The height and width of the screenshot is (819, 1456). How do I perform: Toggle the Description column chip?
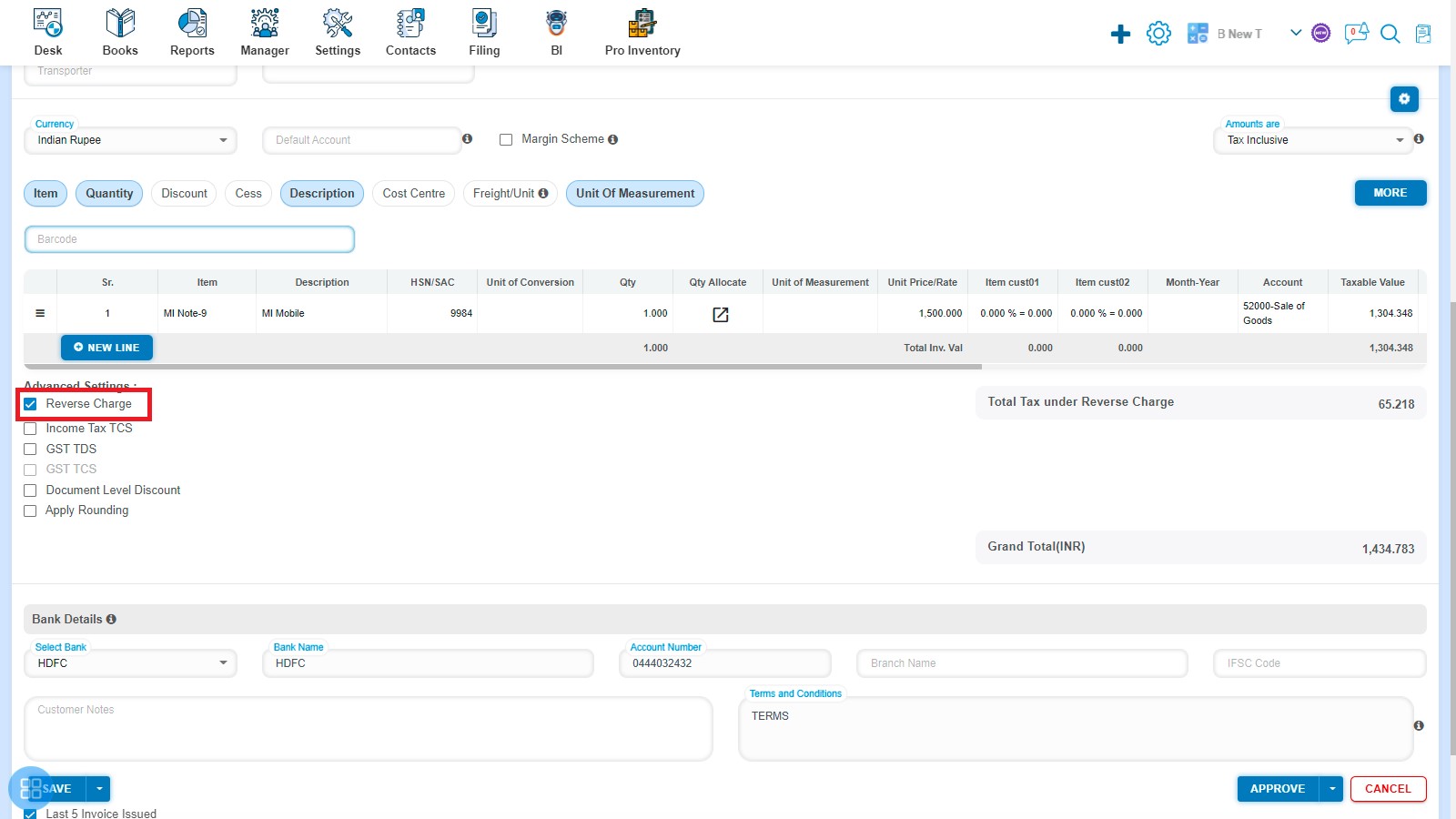click(322, 193)
